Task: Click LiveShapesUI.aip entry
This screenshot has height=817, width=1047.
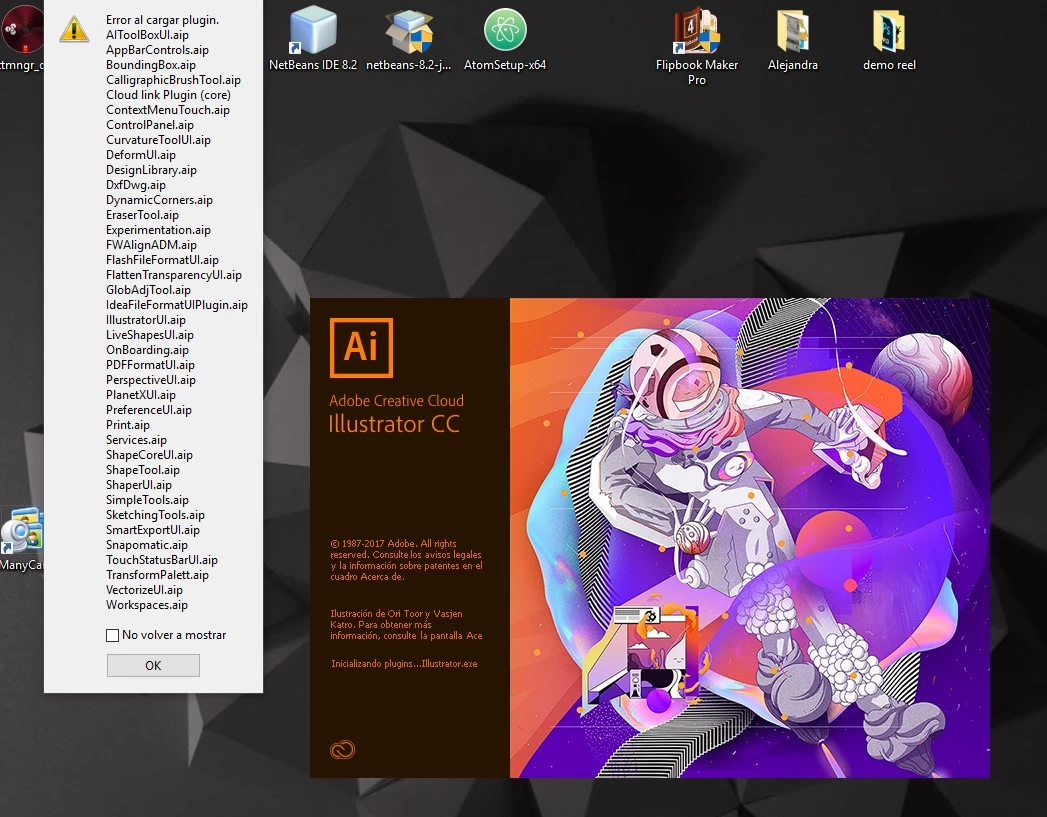Action: click(150, 335)
